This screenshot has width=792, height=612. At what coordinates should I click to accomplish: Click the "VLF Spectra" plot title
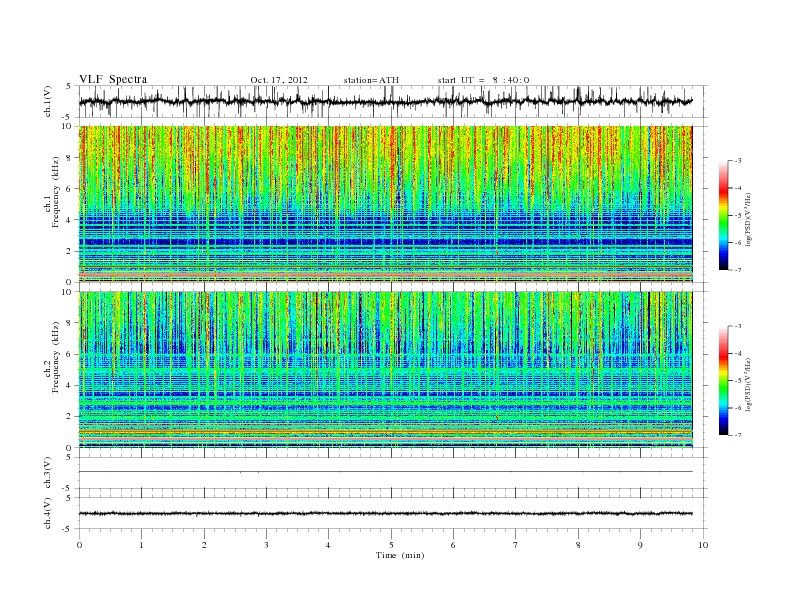tap(113, 79)
